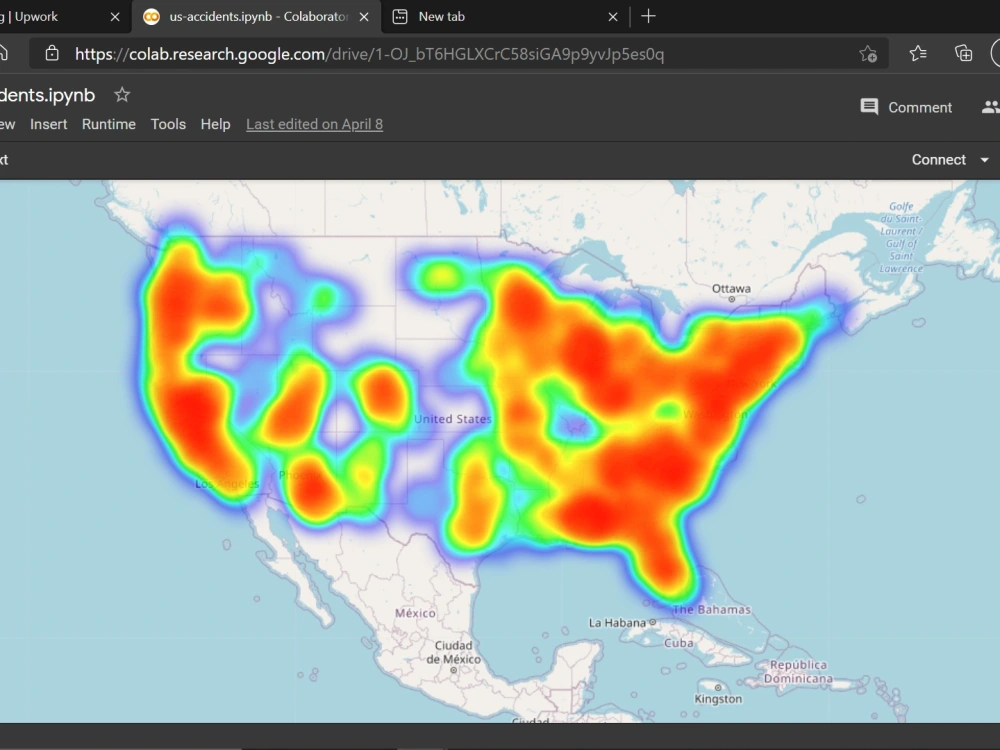Click the Ottawa label on the map
Image resolution: width=1000 pixels, height=750 pixels.
click(732, 289)
